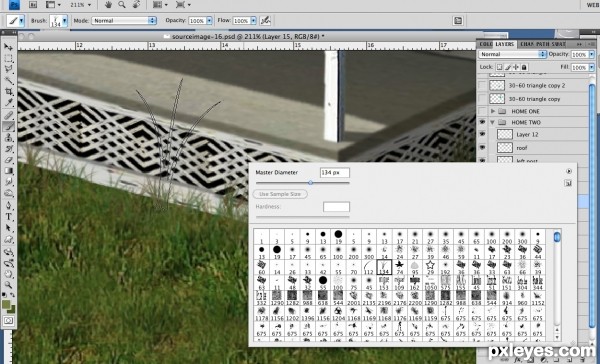Toggle Quick Mask mode in toolbox
The width and height of the screenshot is (600, 364).
pos(8,320)
